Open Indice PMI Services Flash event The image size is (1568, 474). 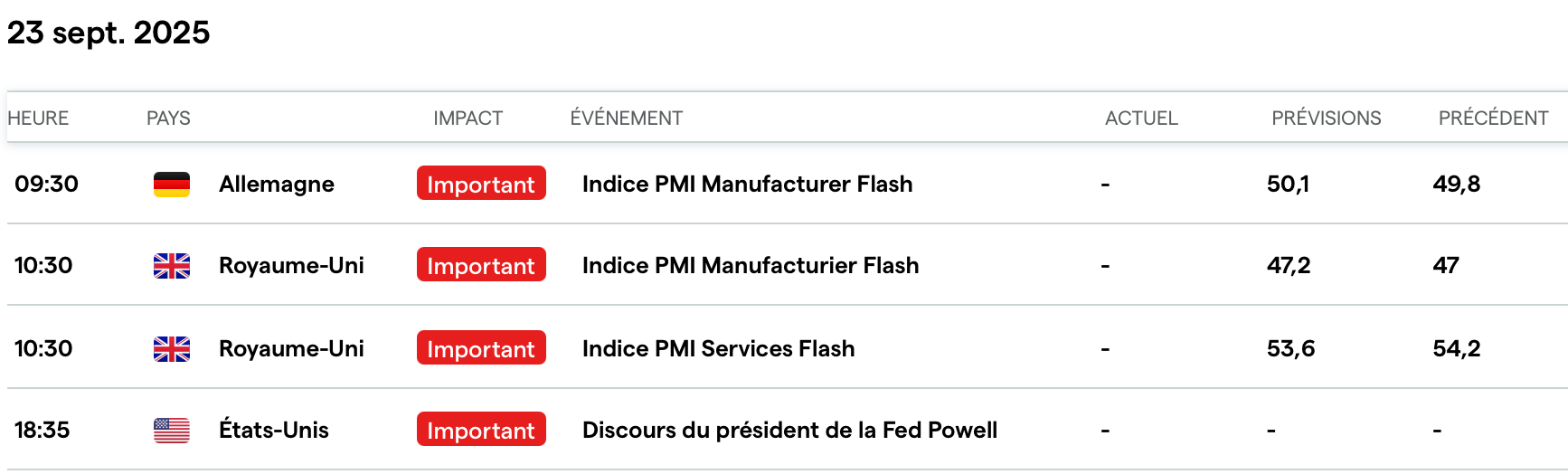click(718, 349)
